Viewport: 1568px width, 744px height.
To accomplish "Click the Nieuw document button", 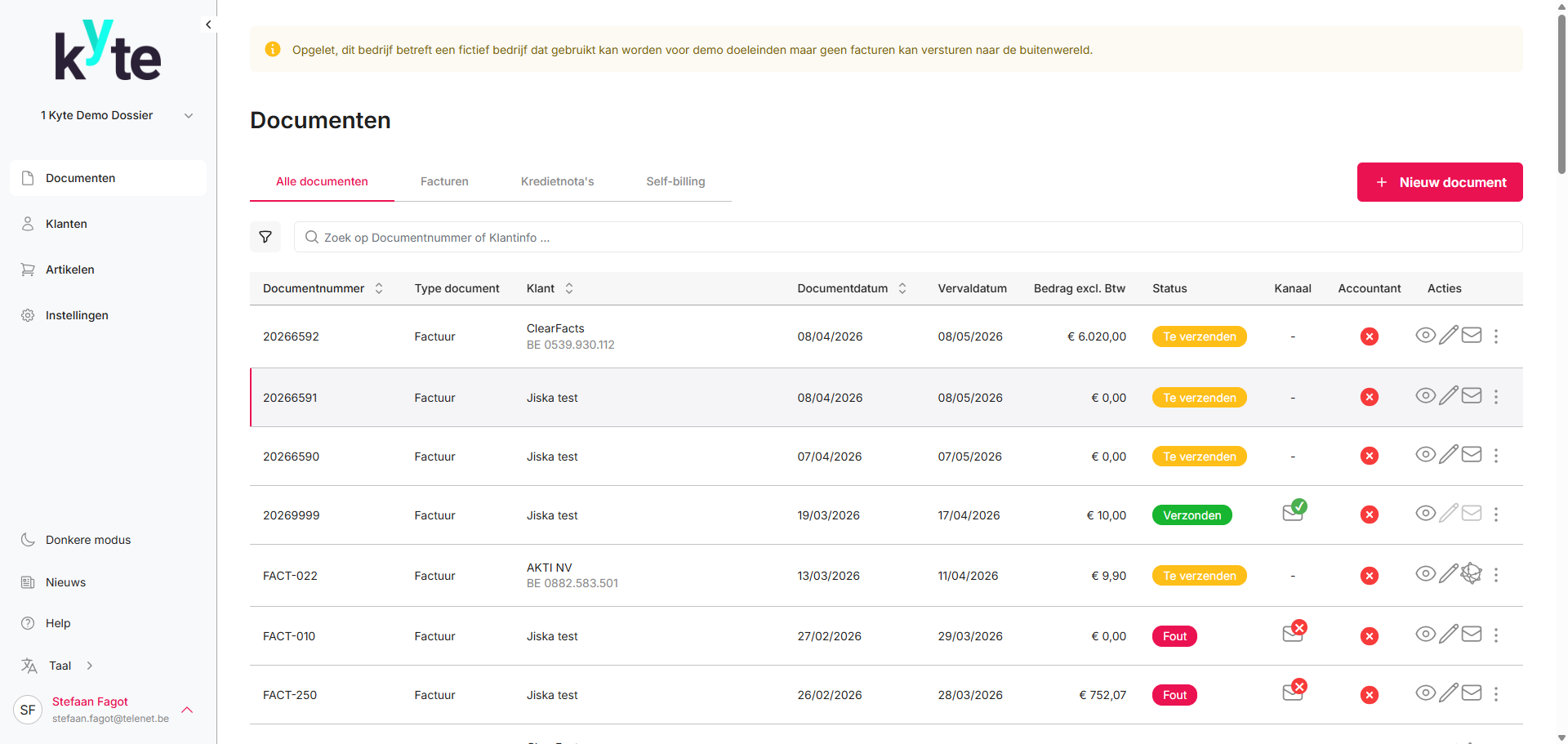I will pyautogui.click(x=1439, y=182).
